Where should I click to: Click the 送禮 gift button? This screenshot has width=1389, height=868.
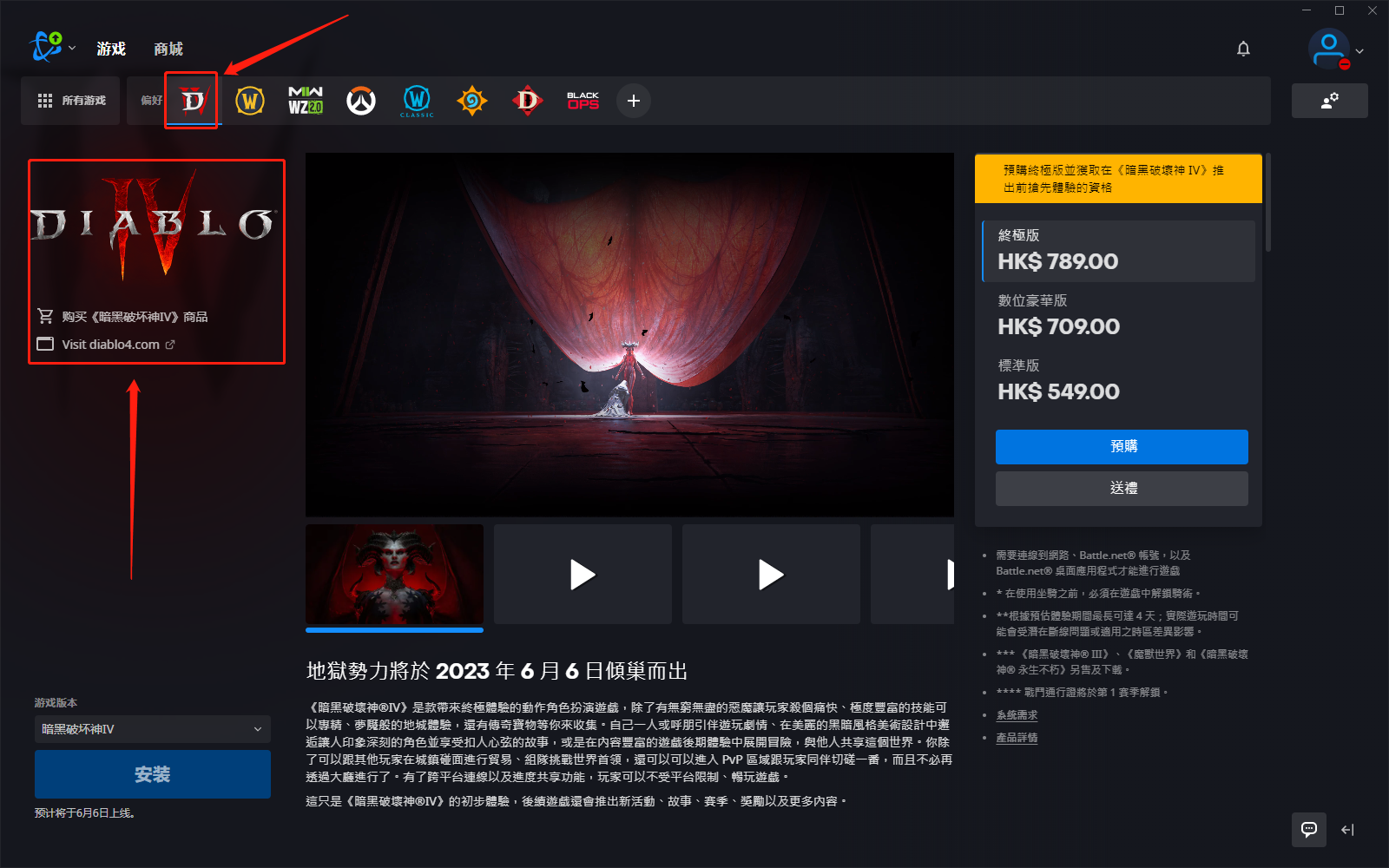click(x=1122, y=489)
